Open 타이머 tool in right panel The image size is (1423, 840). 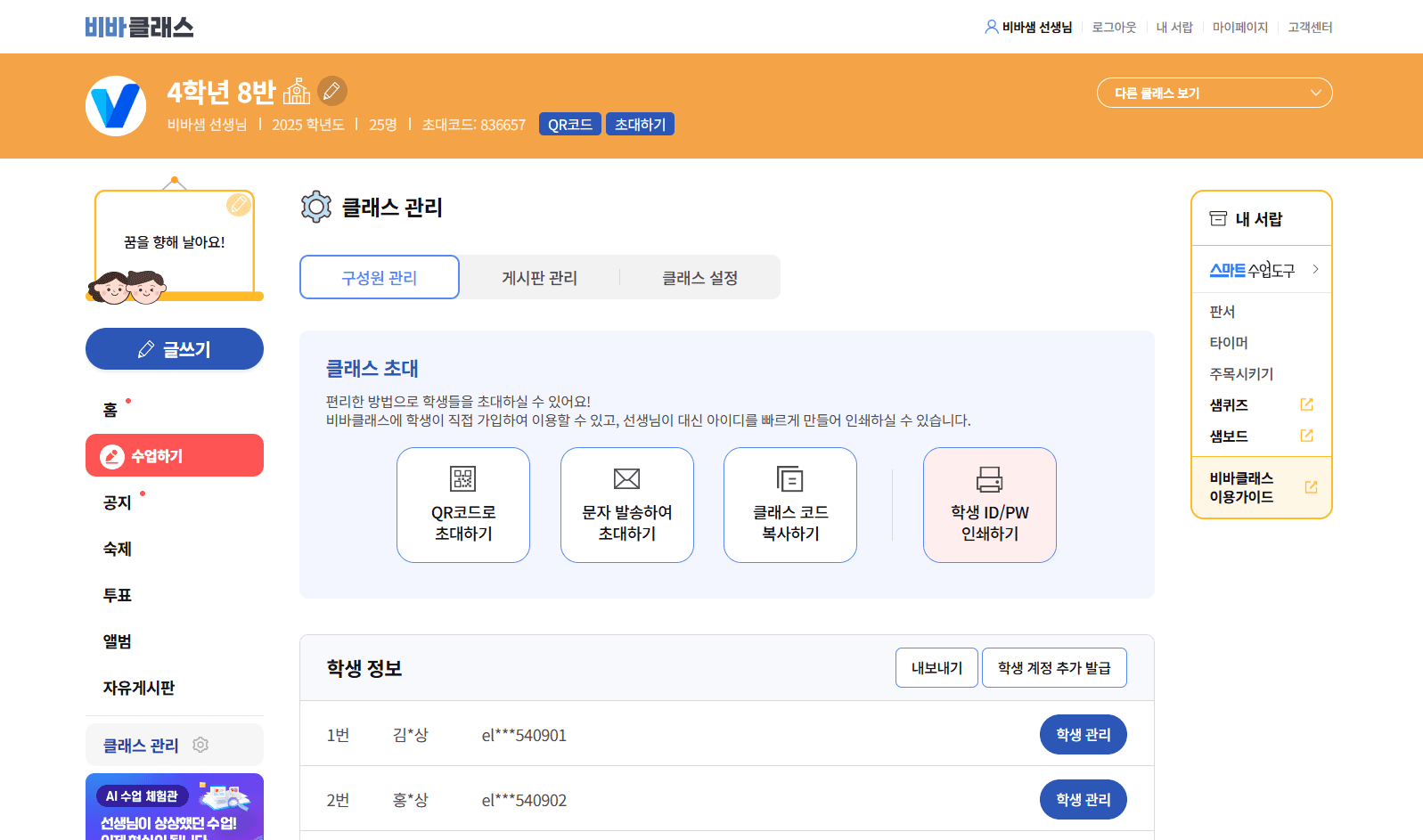1229,342
